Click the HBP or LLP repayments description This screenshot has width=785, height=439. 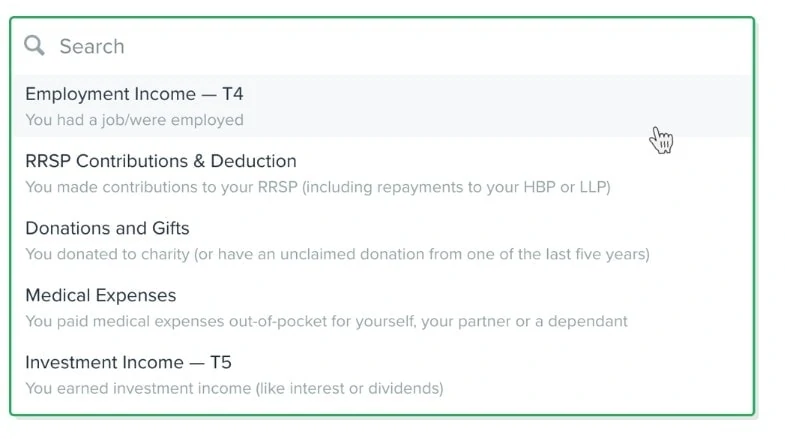[317, 187]
